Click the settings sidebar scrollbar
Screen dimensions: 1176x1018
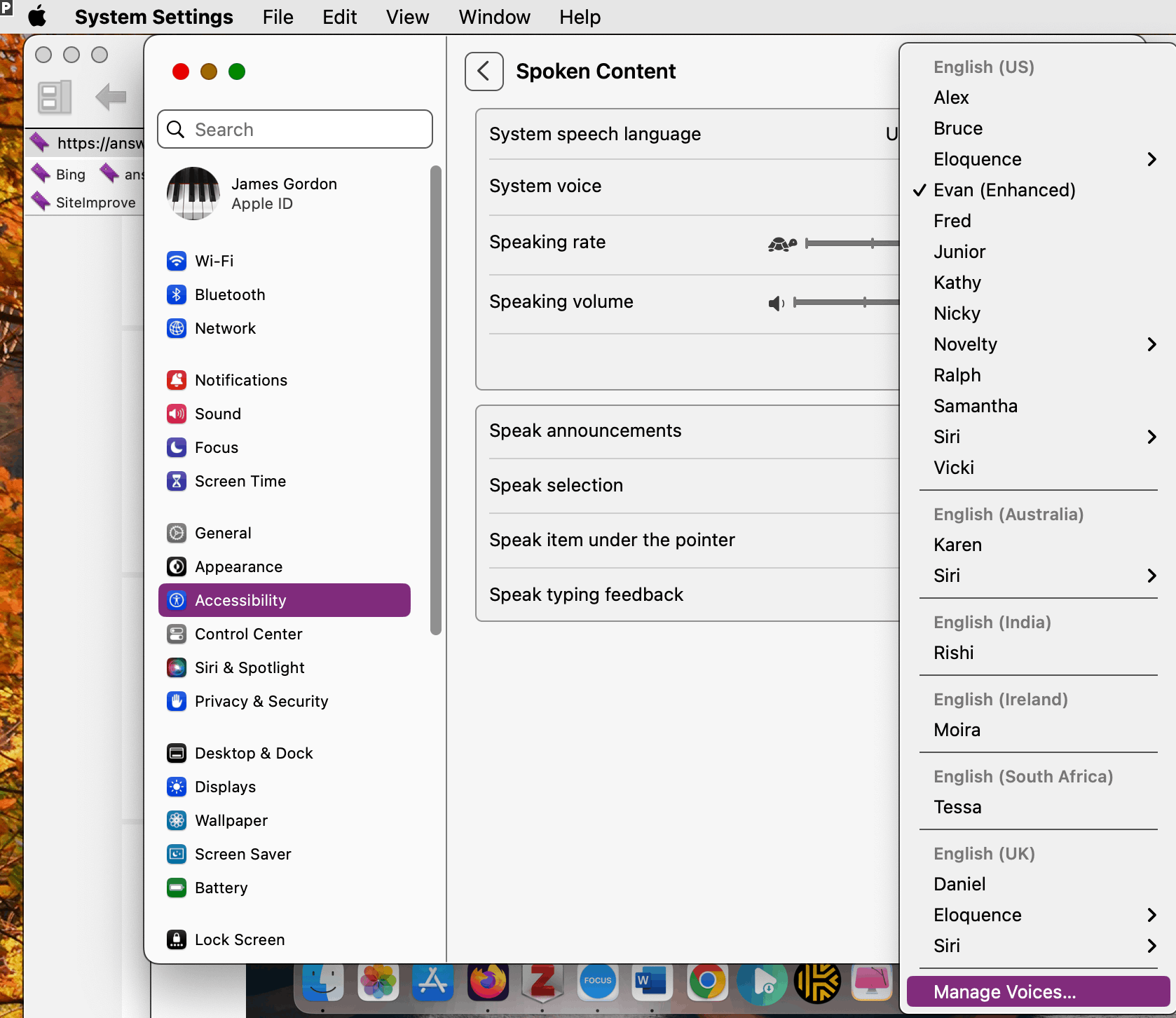click(436, 400)
